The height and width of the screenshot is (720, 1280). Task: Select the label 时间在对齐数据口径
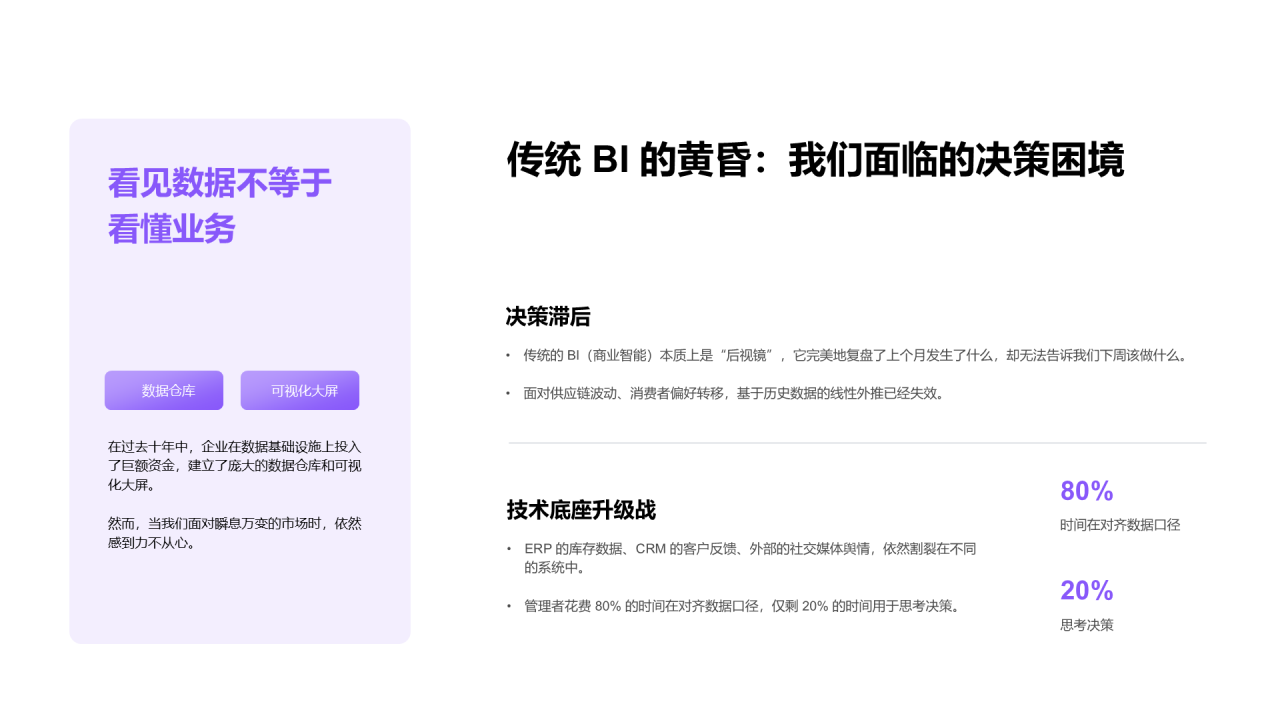click(1119, 525)
